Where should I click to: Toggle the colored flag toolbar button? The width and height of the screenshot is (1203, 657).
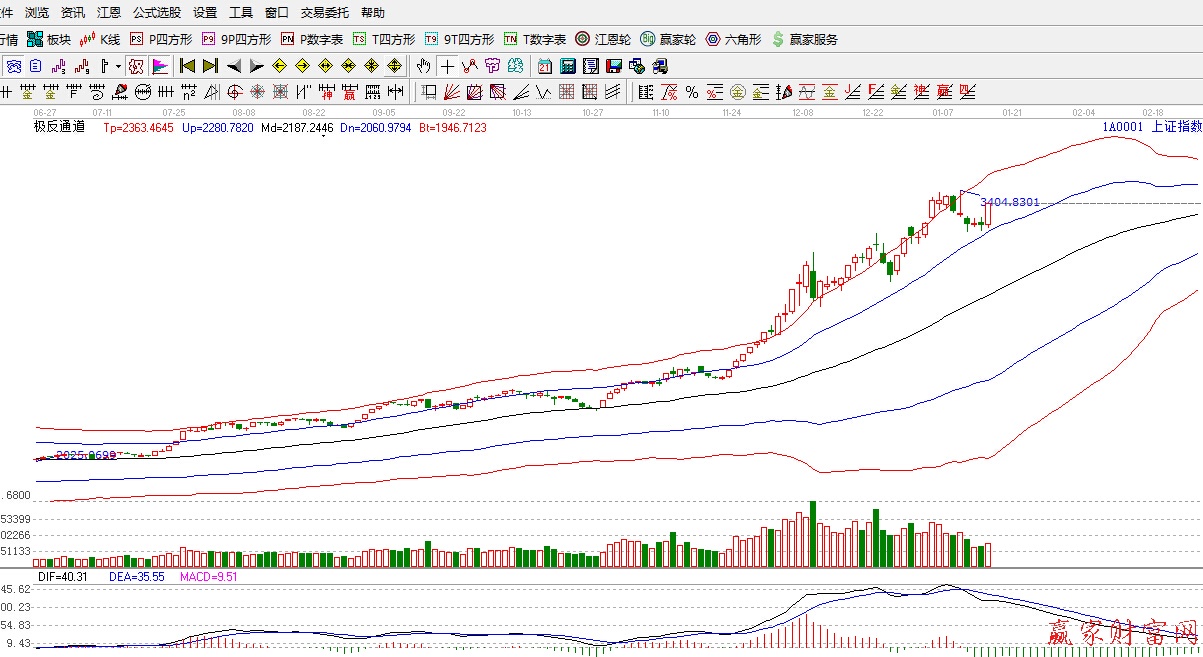pos(160,67)
